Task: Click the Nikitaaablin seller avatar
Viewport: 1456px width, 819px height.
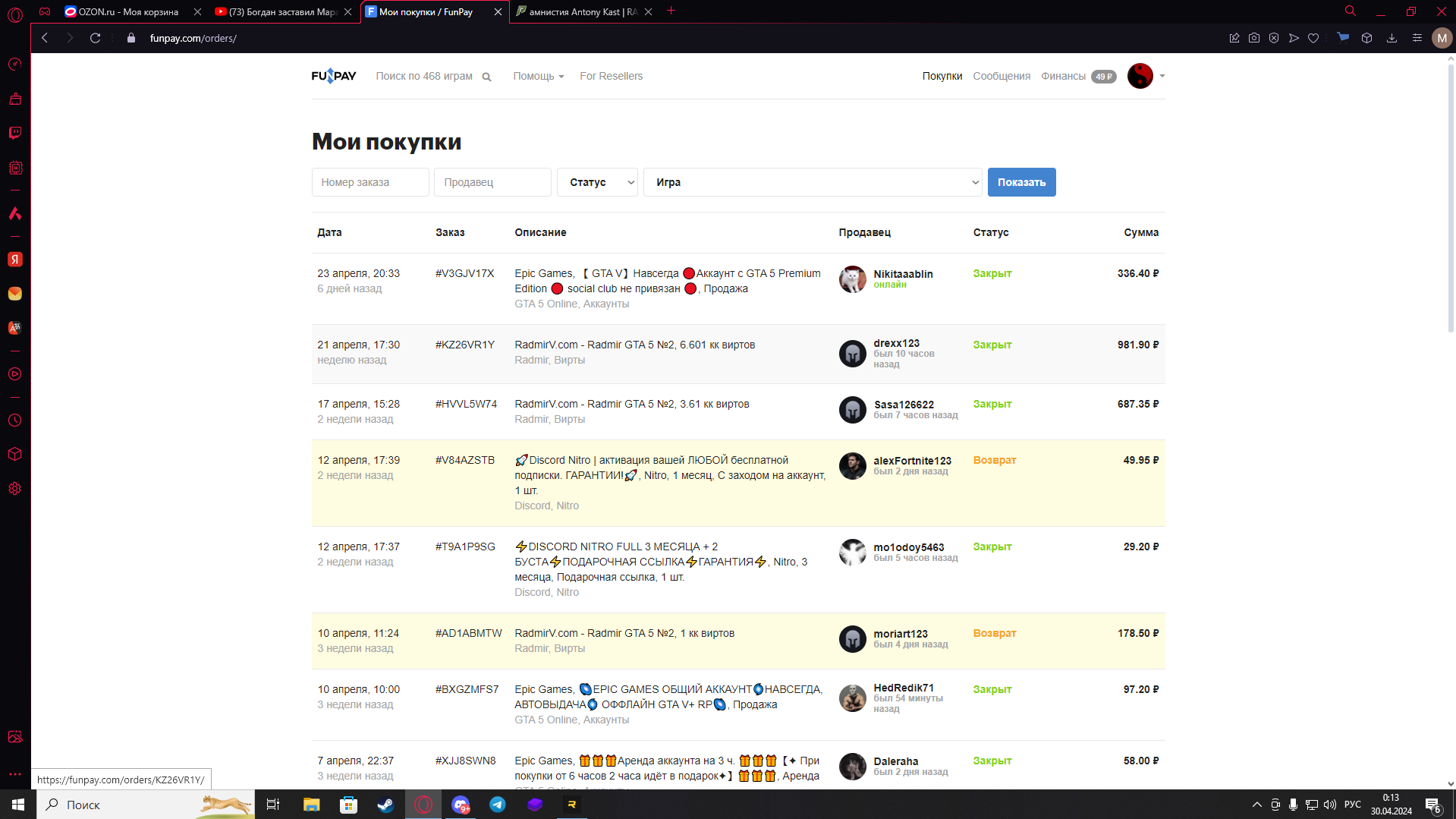Action: tap(853, 279)
